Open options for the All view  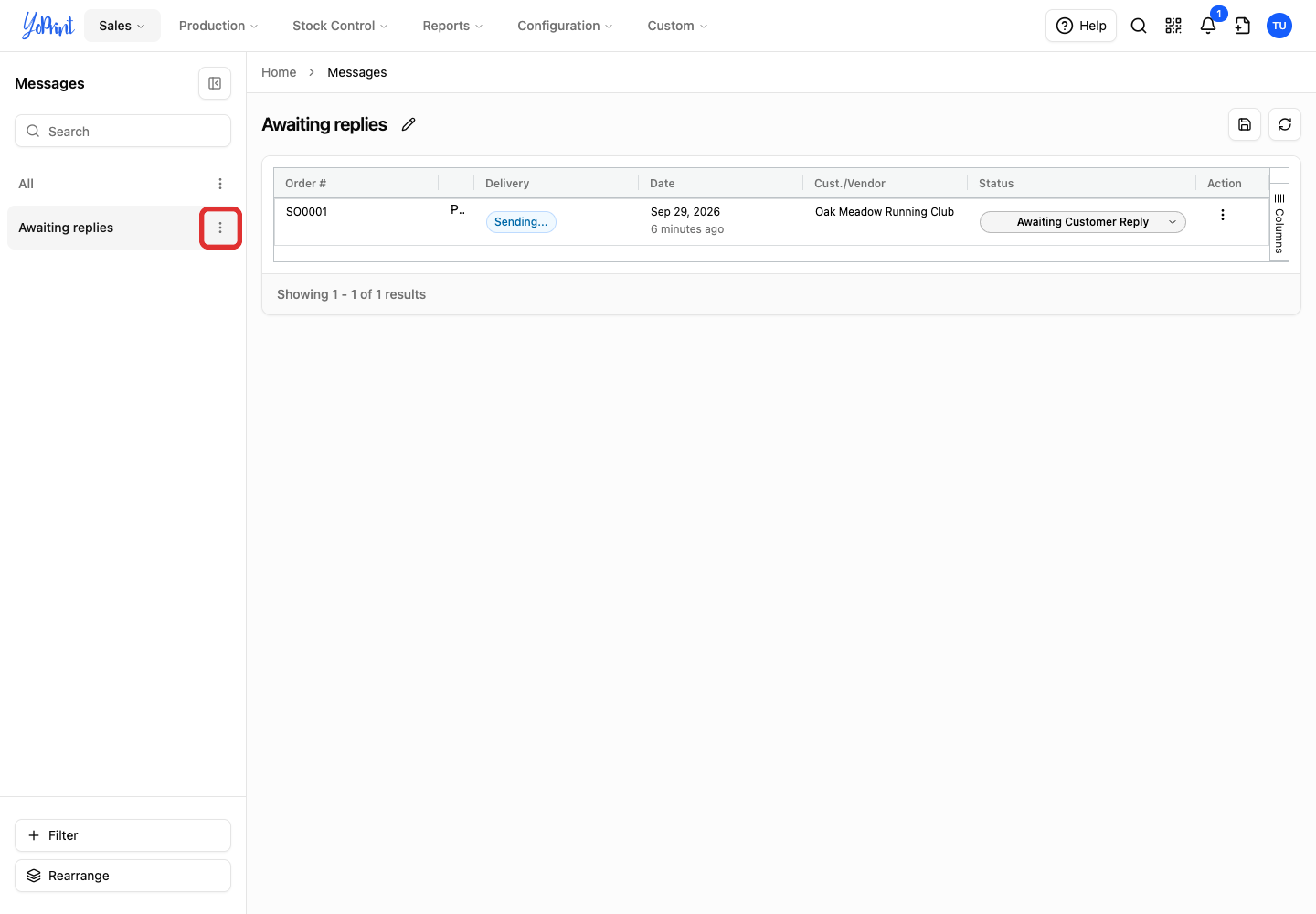click(x=220, y=184)
